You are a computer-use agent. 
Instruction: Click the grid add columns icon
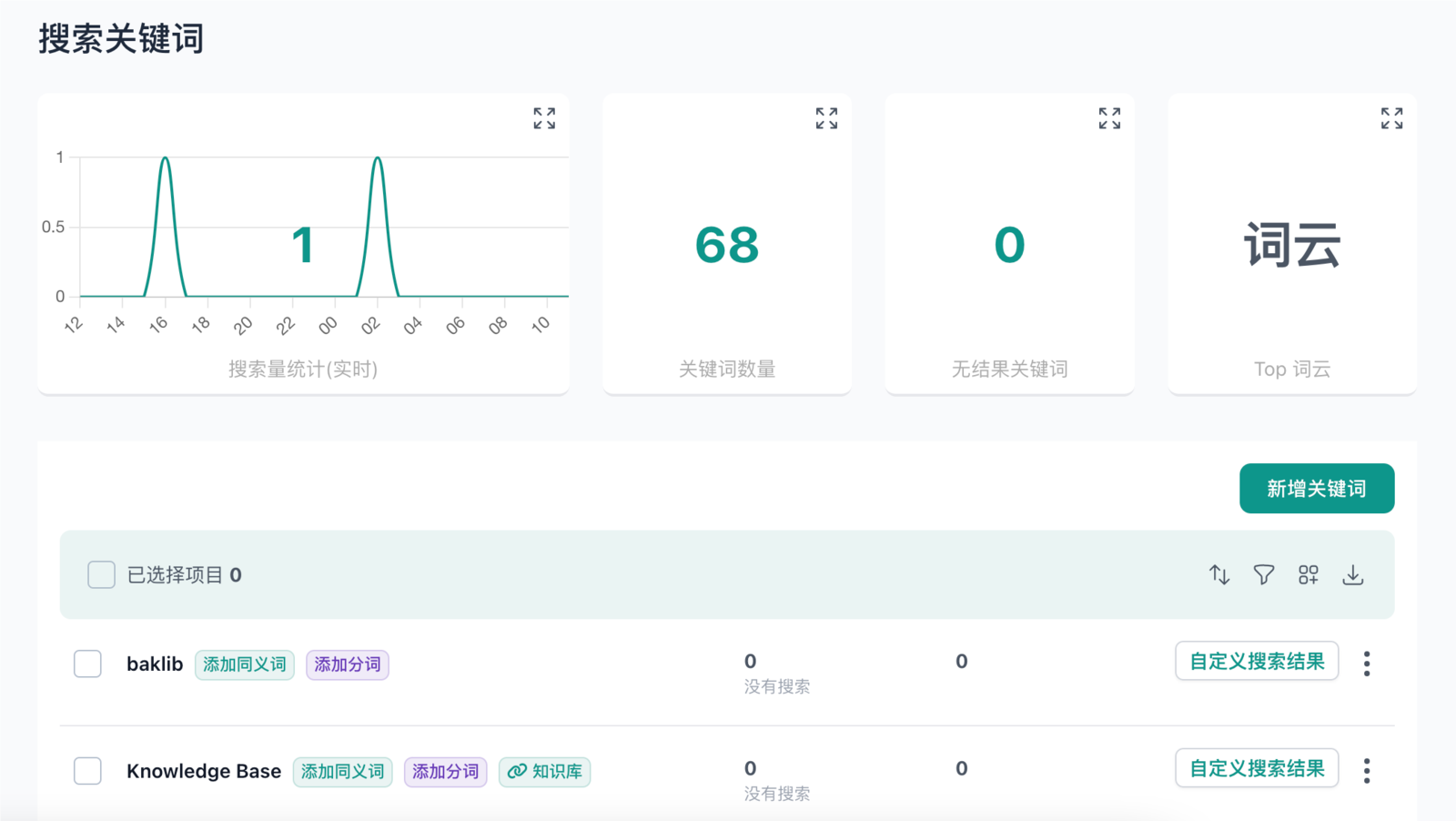(x=1309, y=574)
